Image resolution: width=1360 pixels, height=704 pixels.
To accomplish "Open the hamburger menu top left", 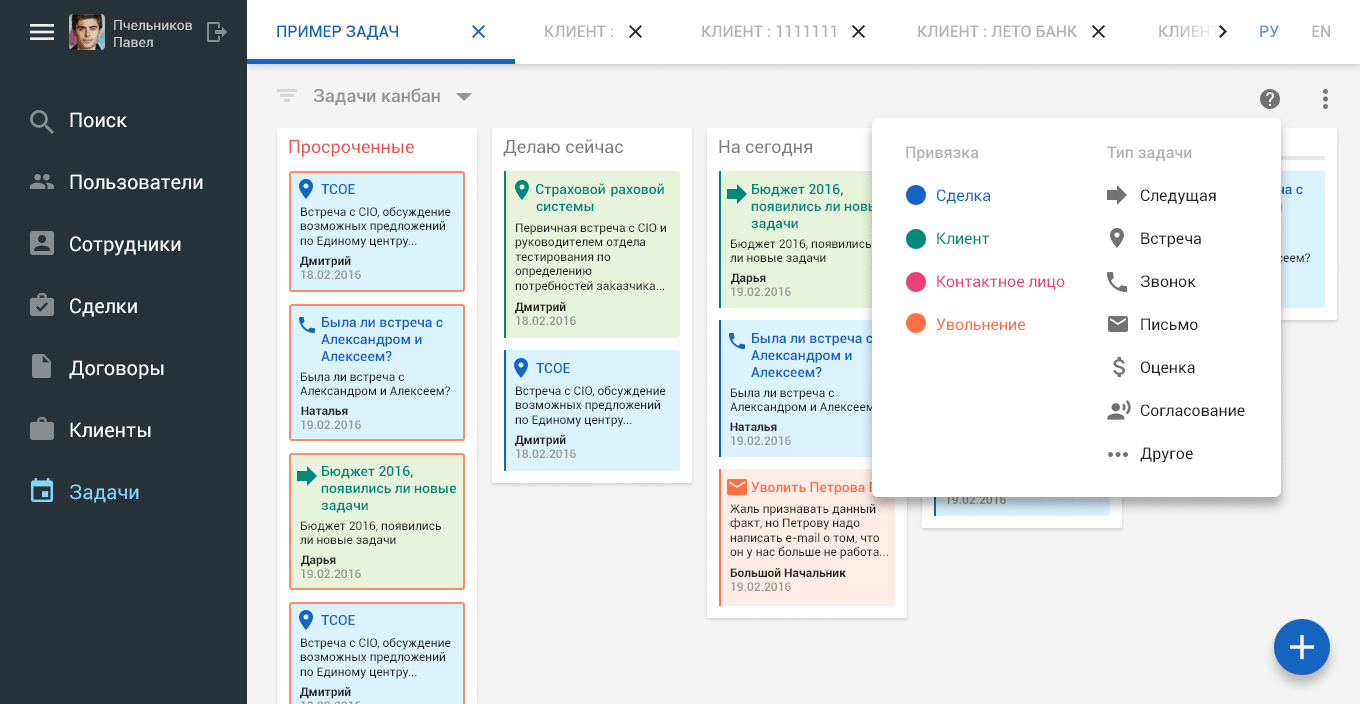I will (42, 31).
